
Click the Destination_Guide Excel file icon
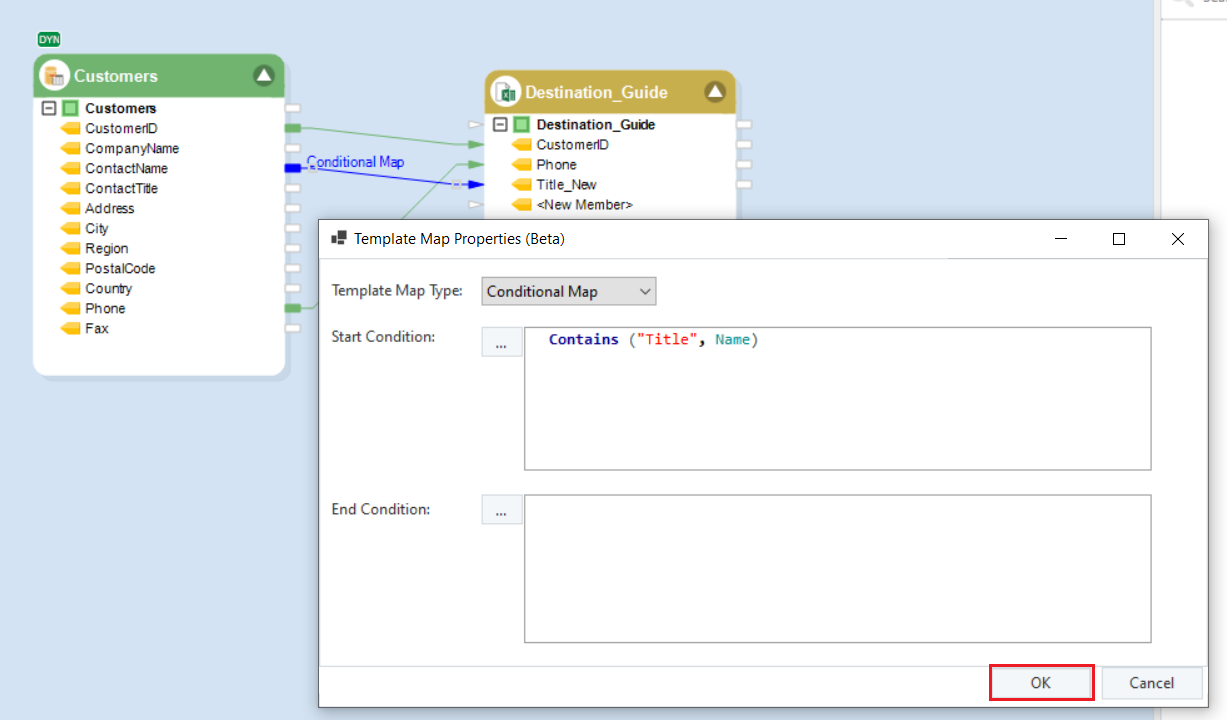(x=505, y=92)
